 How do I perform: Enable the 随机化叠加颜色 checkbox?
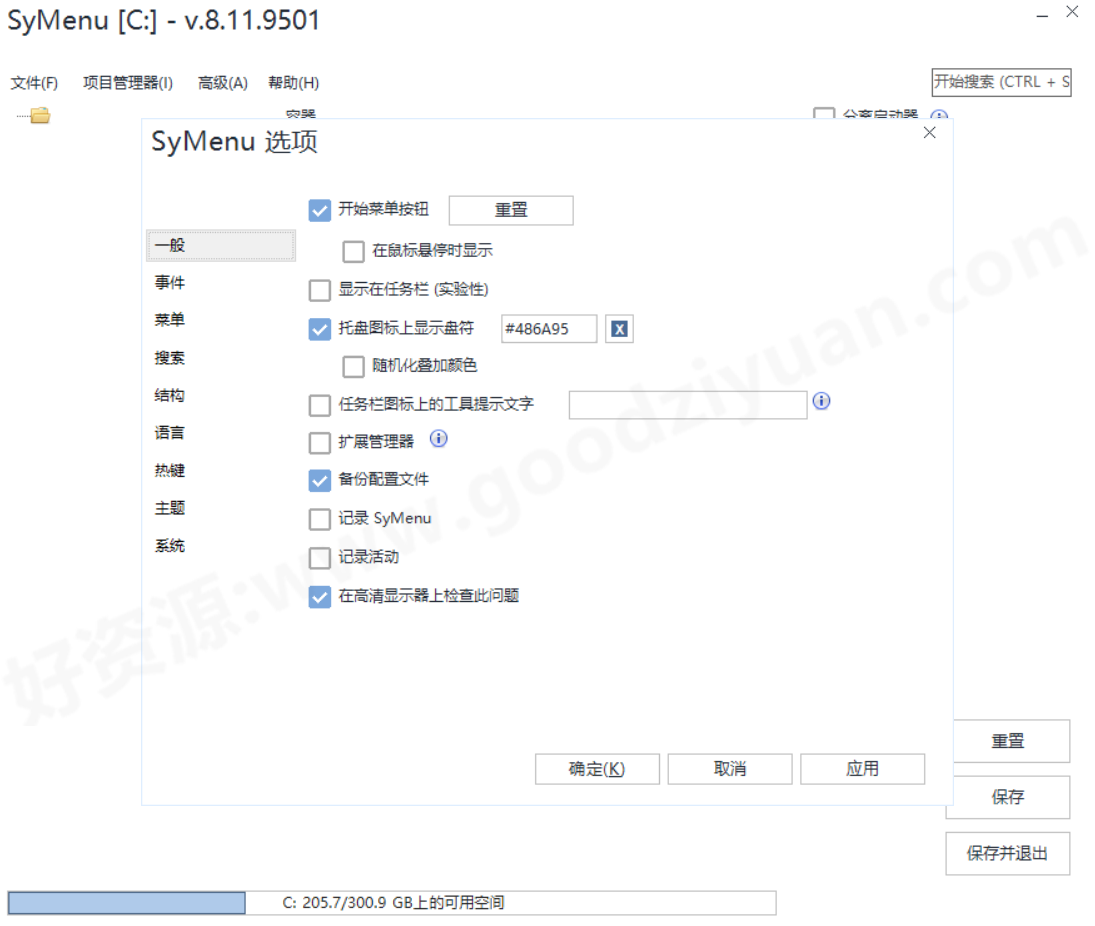pos(353,366)
